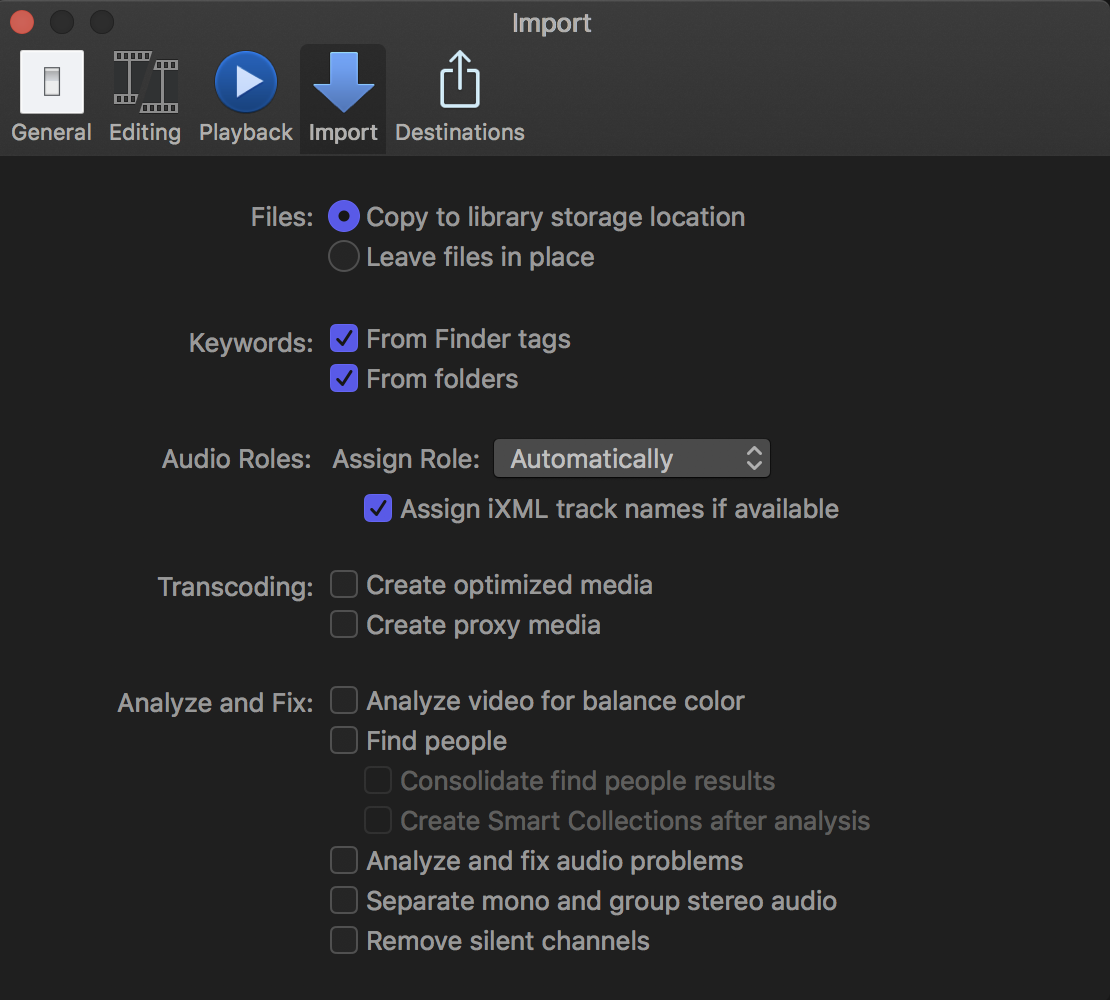Open the Destinations share icon
Viewport: 1110px width, 1000px height.
[460, 81]
